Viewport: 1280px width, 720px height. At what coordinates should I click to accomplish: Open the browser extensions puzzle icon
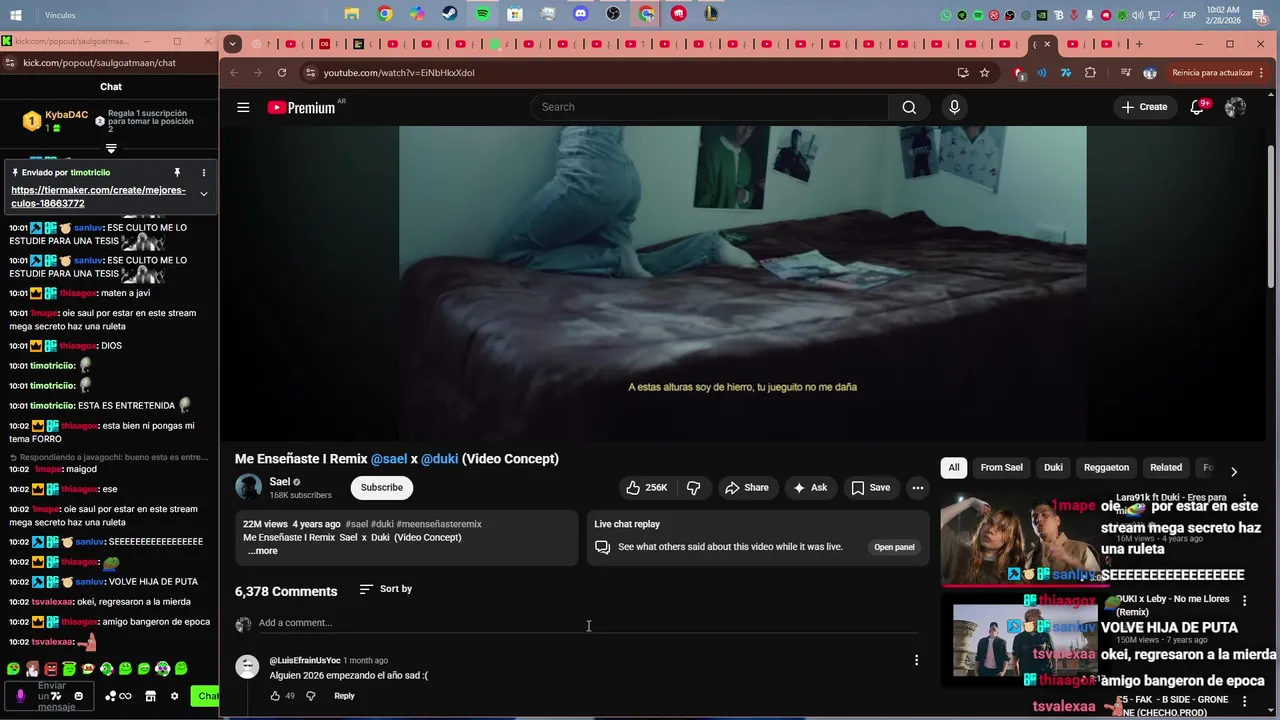(x=1090, y=73)
